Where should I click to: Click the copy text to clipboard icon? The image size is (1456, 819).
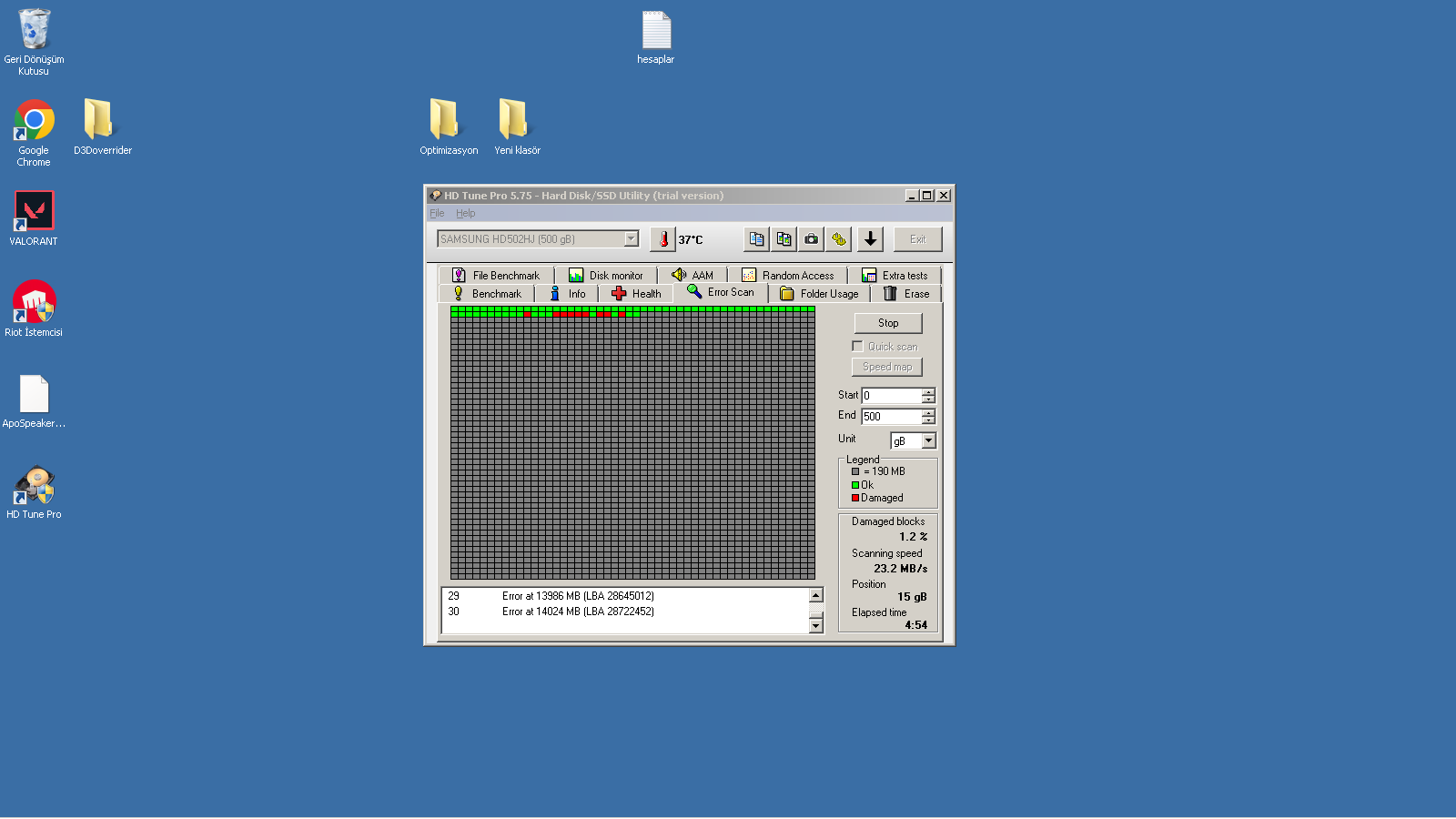coord(756,239)
